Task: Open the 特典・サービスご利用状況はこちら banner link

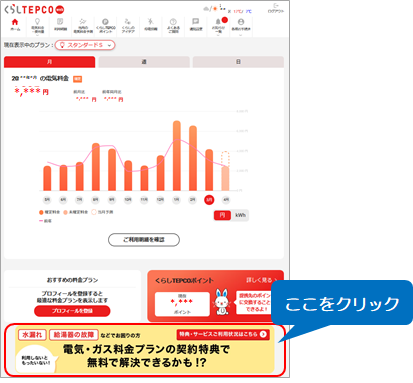Action: coord(223,334)
